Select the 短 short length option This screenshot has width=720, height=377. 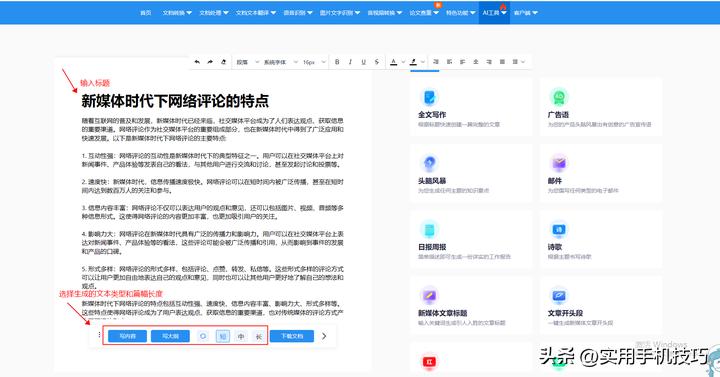point(223,336)
